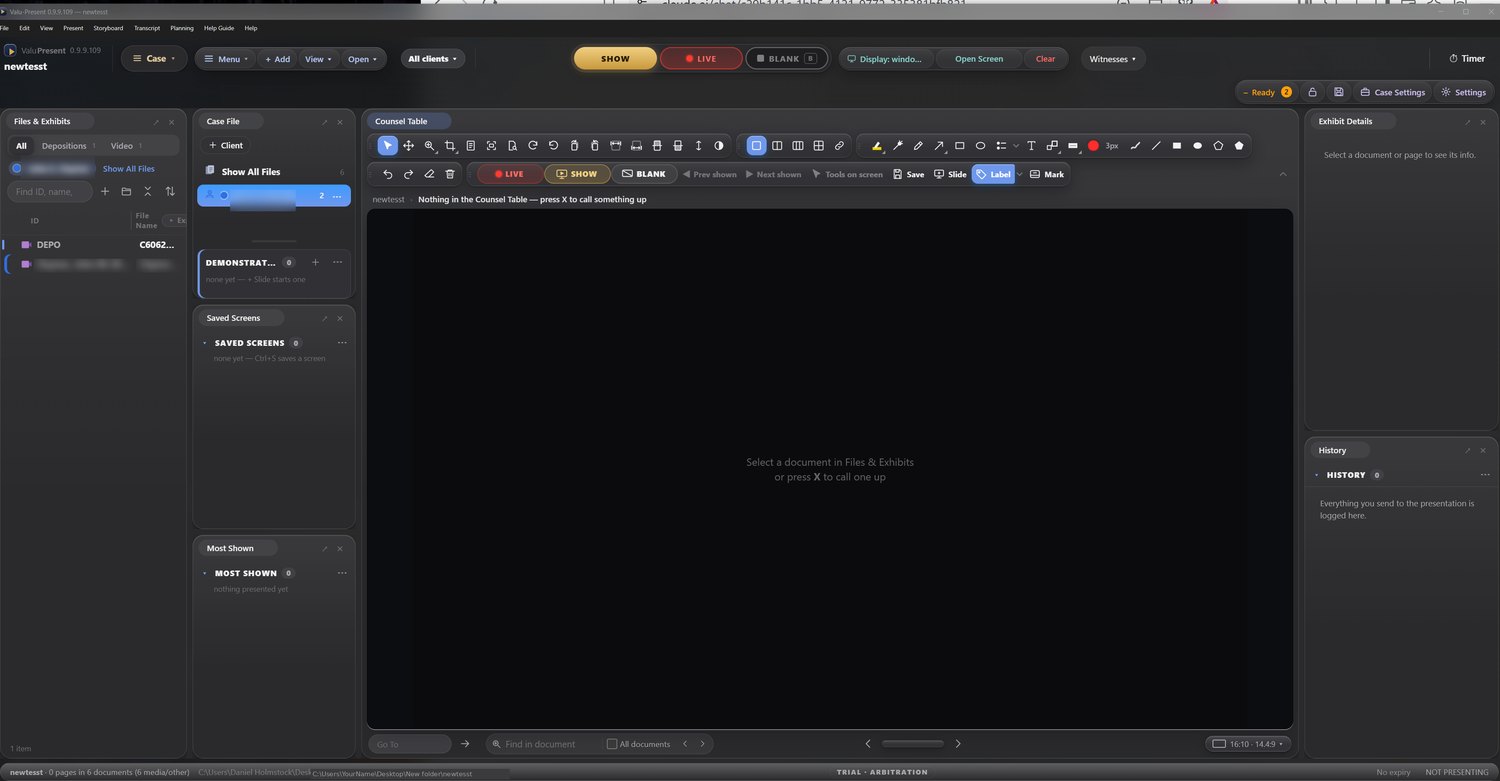The image size is (1500, 781).
Task: Click the link chain icon beside layout buttons
Action: click(839, 146)
